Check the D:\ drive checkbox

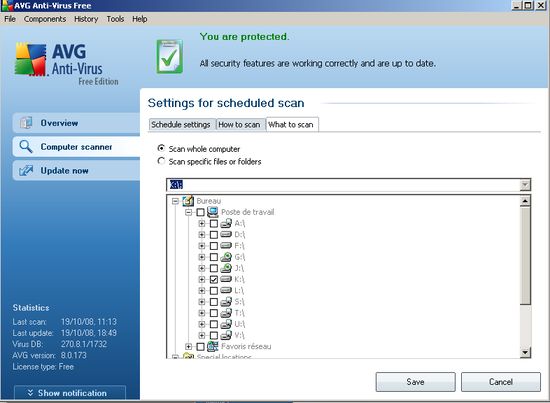coord(214,235)
